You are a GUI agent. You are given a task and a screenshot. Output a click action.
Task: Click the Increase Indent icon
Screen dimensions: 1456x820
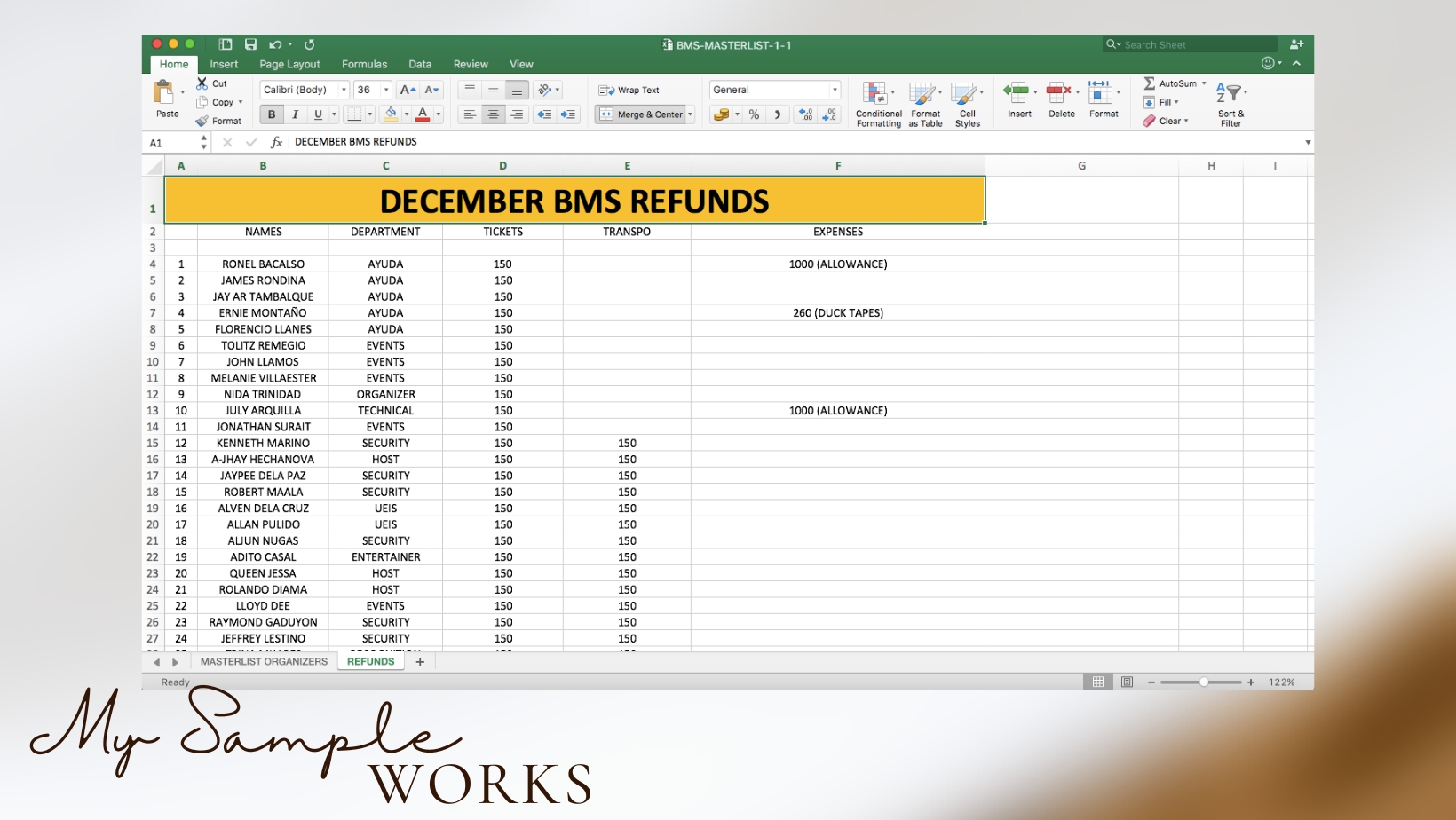point(568,114)
